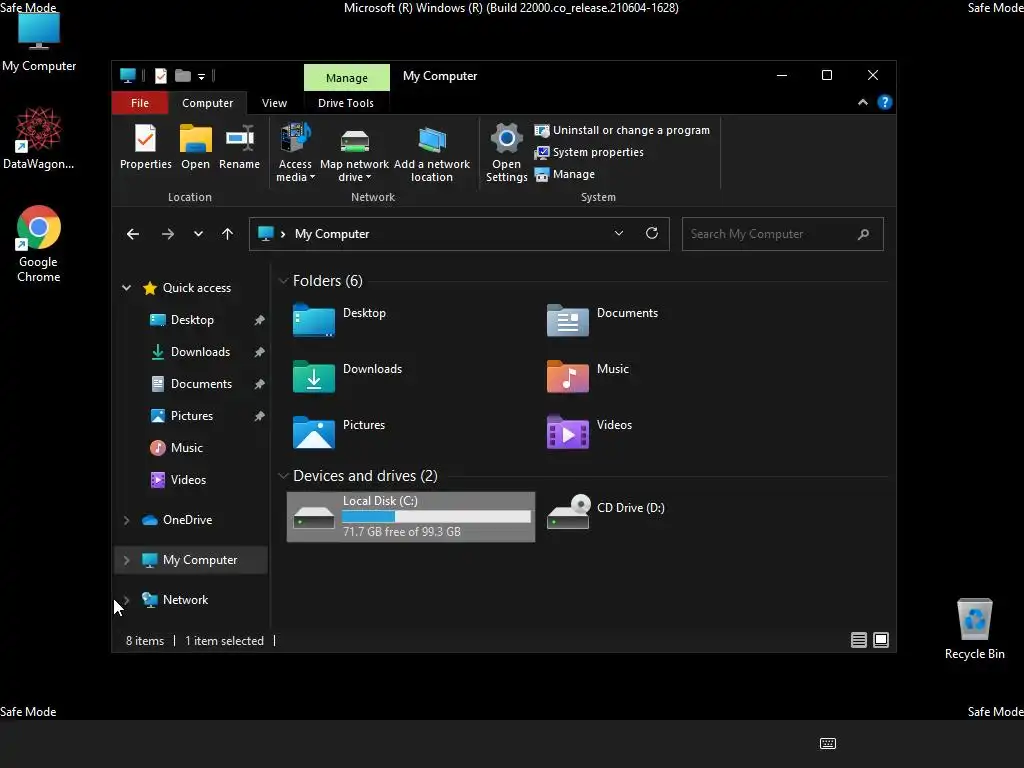
Task: Switch to Details view in status bar
Action: coord(859,641)
